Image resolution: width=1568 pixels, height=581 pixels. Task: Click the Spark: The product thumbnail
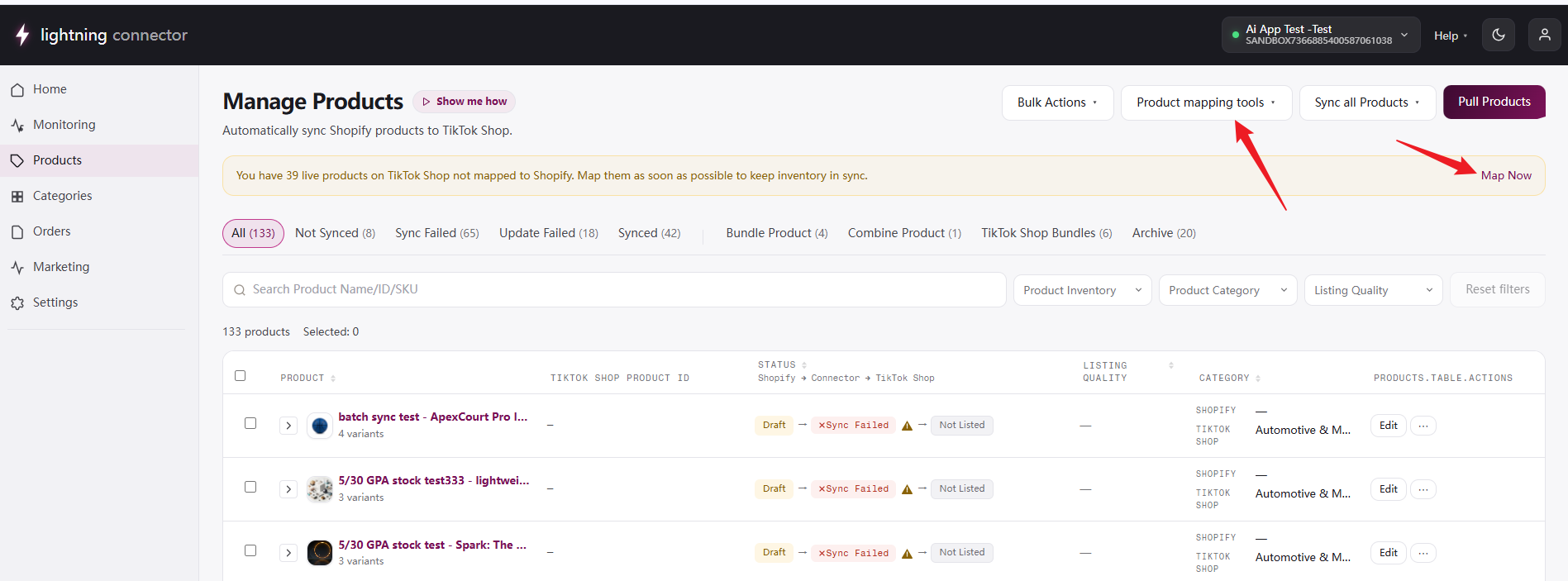coord(320,553)
